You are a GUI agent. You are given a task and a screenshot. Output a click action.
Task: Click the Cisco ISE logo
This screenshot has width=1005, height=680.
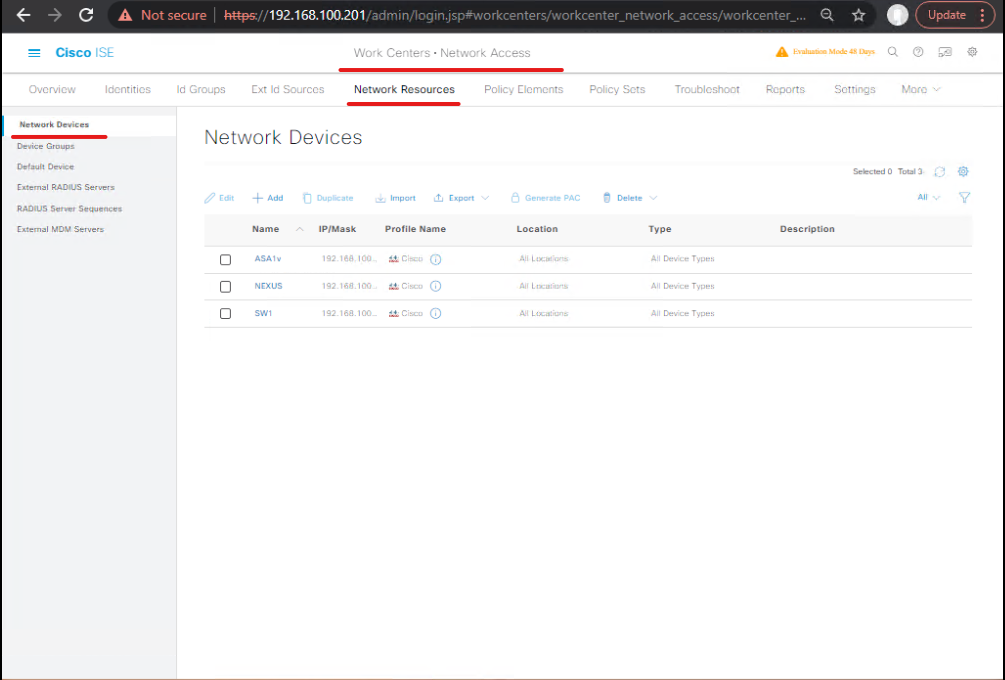tap(85, 53)
